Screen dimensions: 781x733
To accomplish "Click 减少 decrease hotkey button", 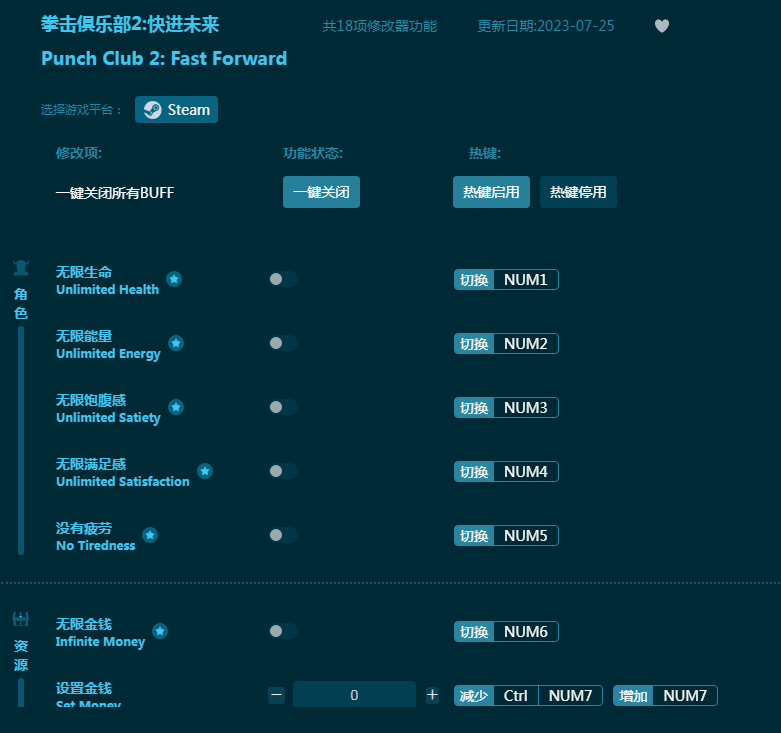I will (474, 696).
